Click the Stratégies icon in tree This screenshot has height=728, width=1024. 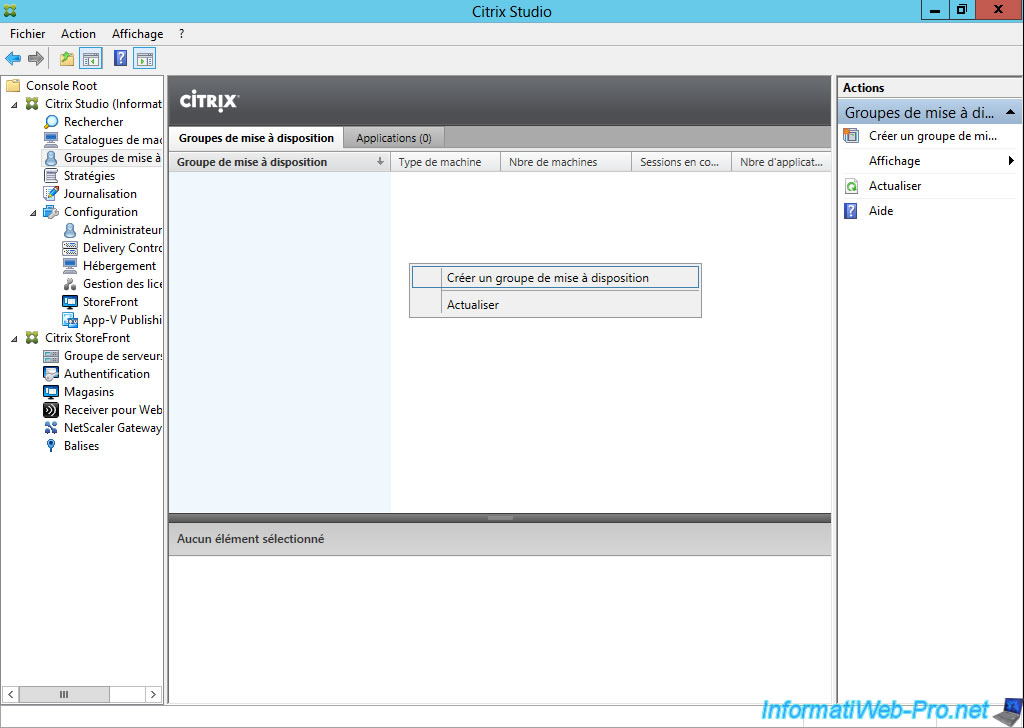(51, 176)
